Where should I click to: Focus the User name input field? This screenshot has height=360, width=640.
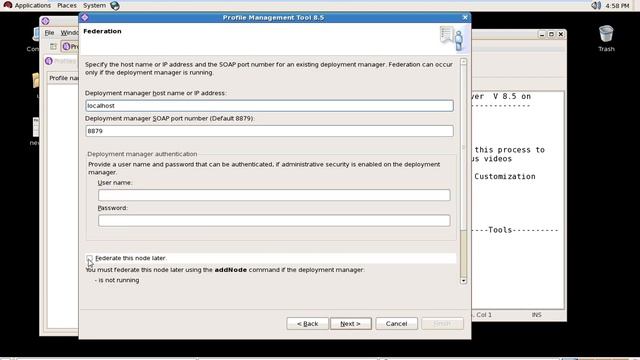tap(274, 195)
